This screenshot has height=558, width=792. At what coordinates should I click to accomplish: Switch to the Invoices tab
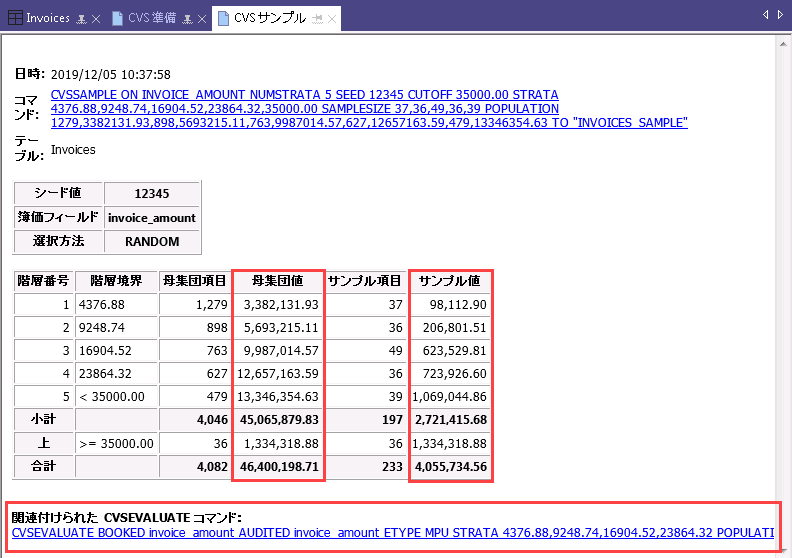click(x=48, y=18)
